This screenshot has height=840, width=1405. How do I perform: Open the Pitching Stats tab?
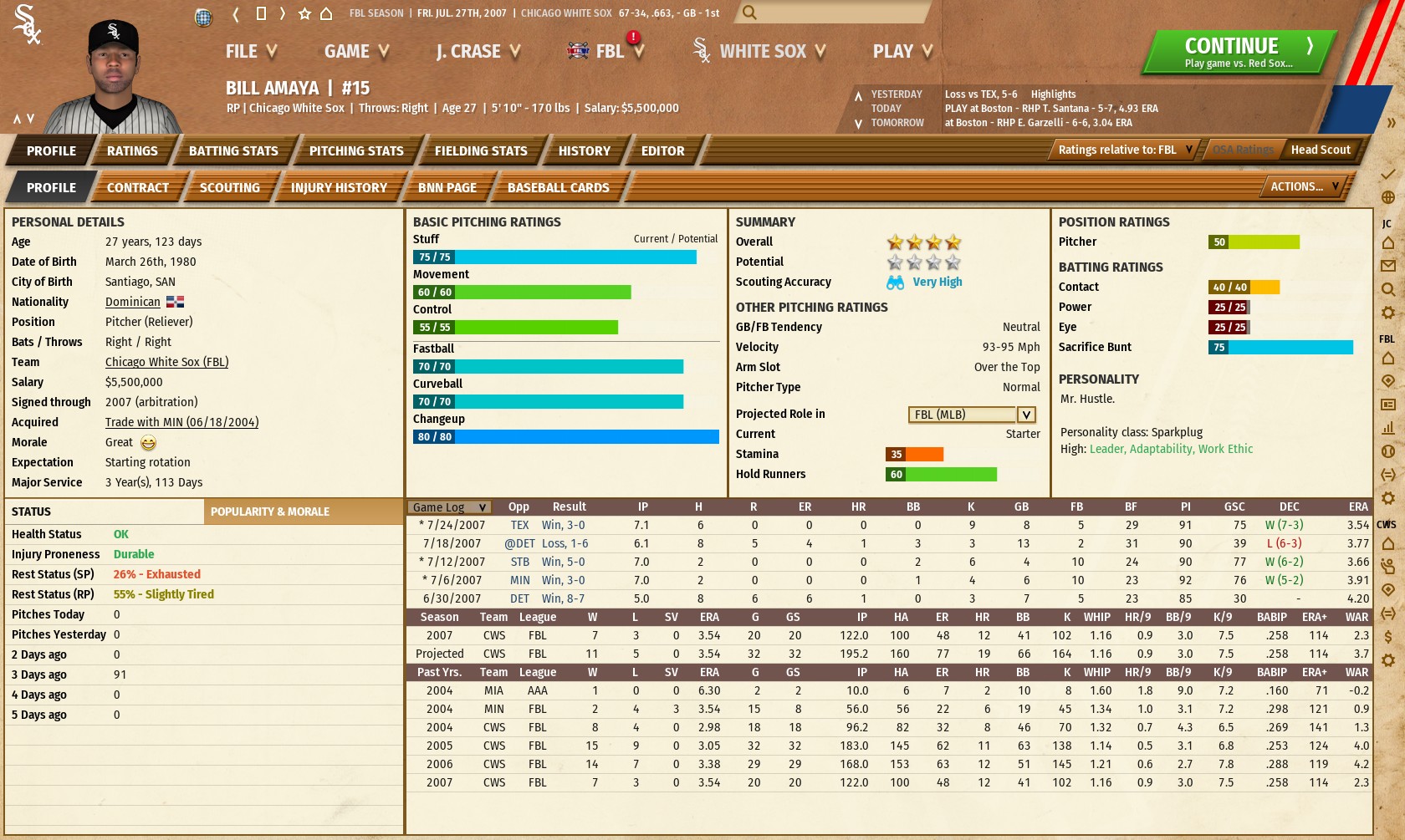pos(356,151)
